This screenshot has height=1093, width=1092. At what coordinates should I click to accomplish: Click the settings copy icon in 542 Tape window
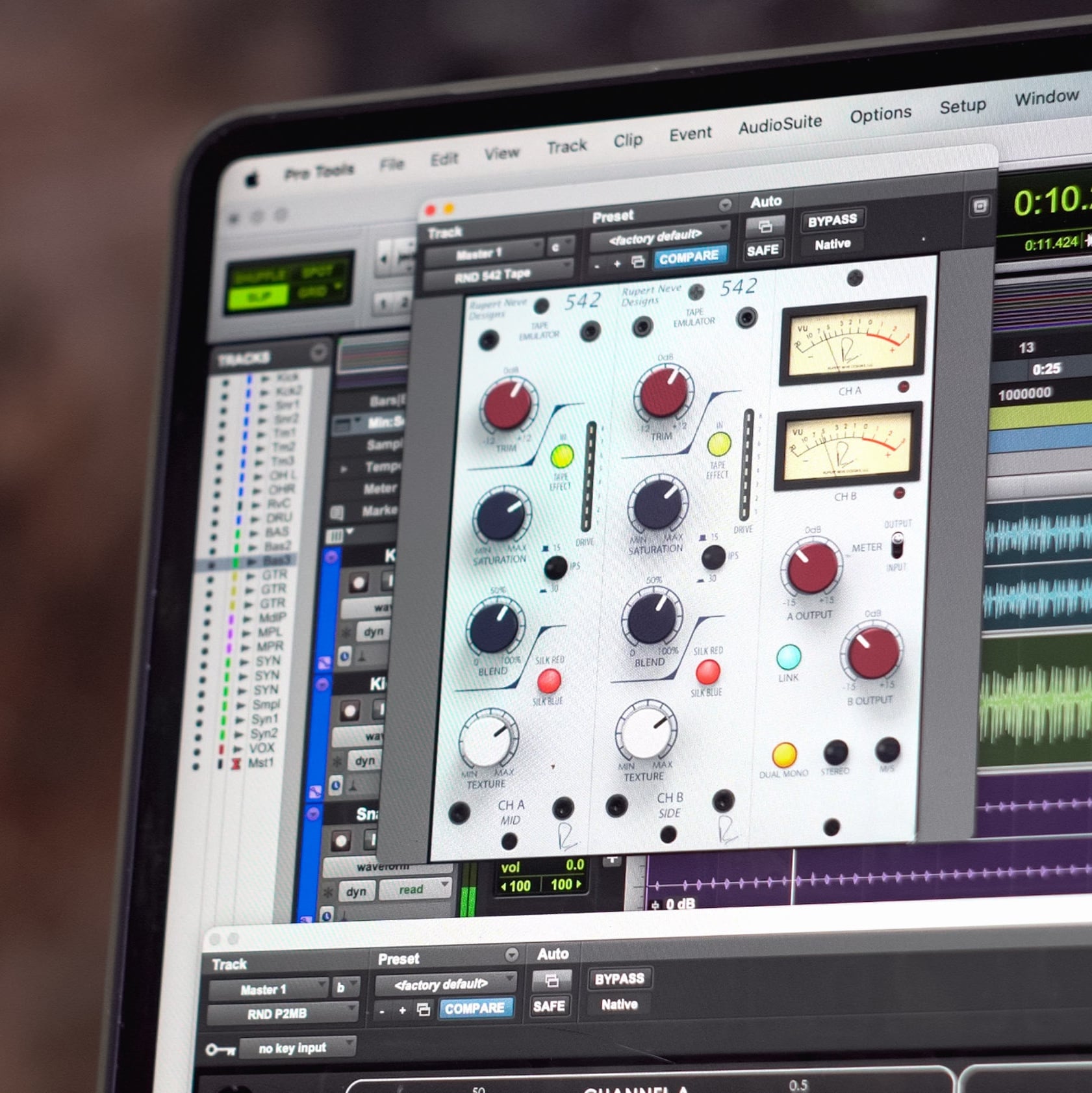pyautogui.click(x=638, y=262)
